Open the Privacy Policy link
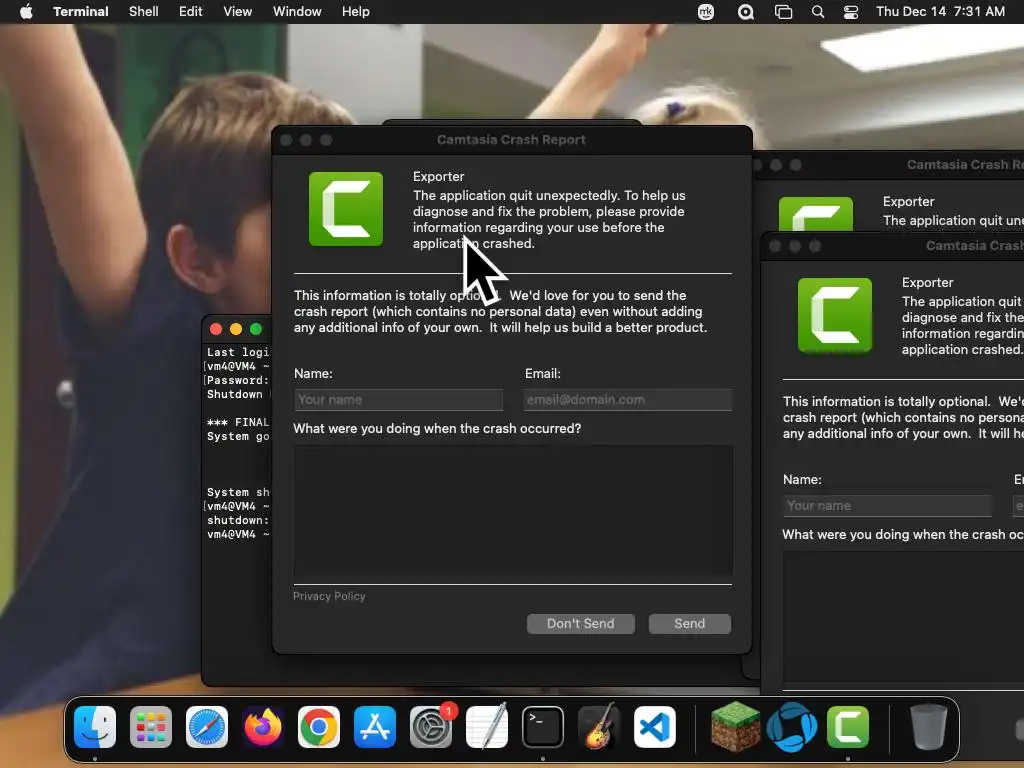 pos(329,596)
